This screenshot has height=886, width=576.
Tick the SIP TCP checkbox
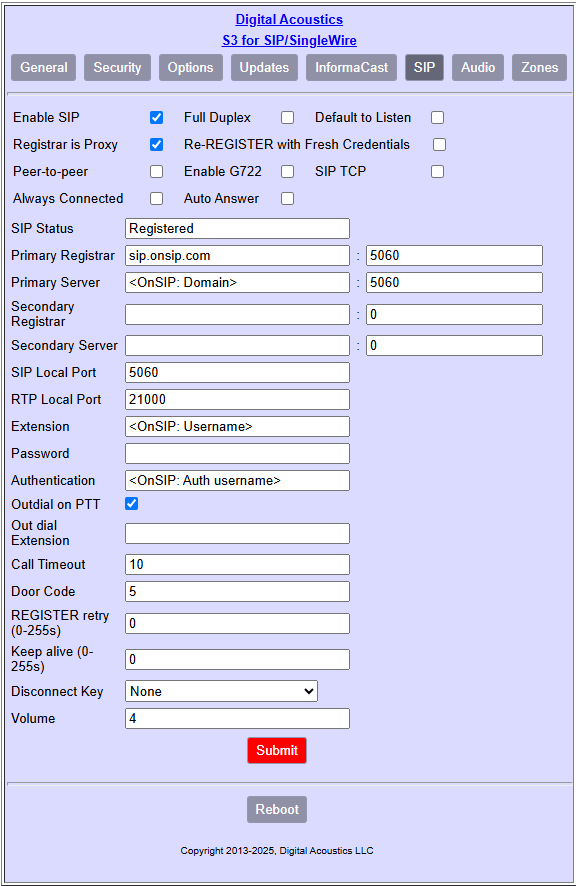[438, 172]
